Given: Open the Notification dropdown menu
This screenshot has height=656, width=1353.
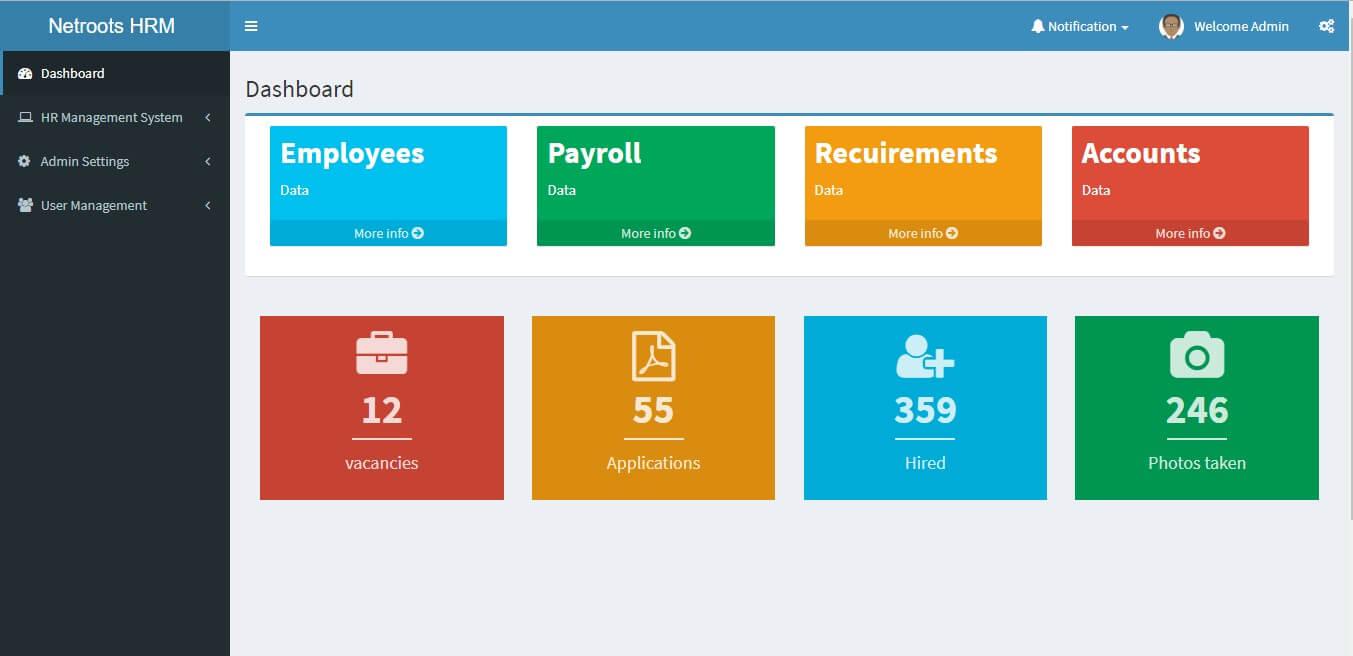Looking at the screenshot, I should 1080,26.
